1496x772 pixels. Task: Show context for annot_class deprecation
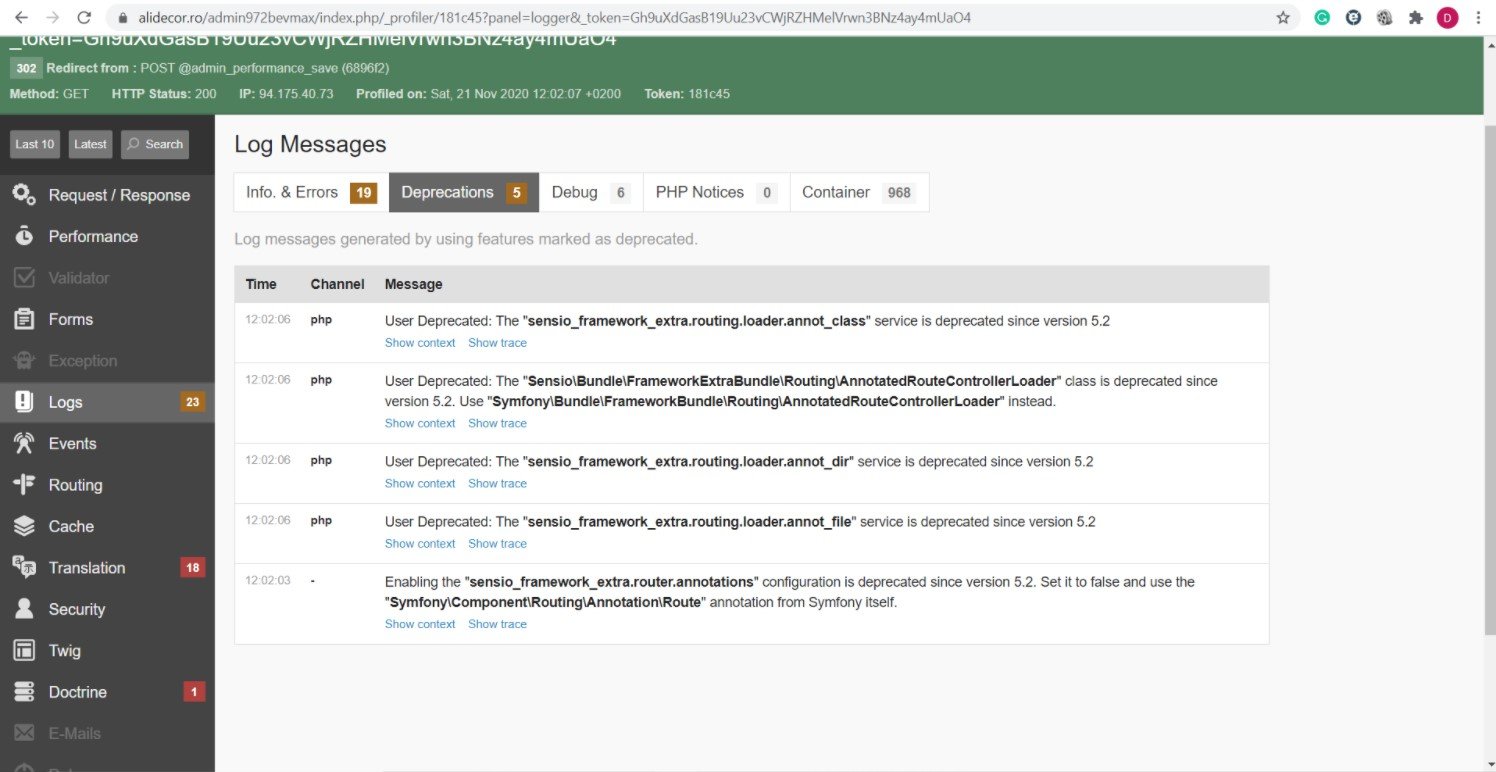pyautogui.click(x=420, y=343)
